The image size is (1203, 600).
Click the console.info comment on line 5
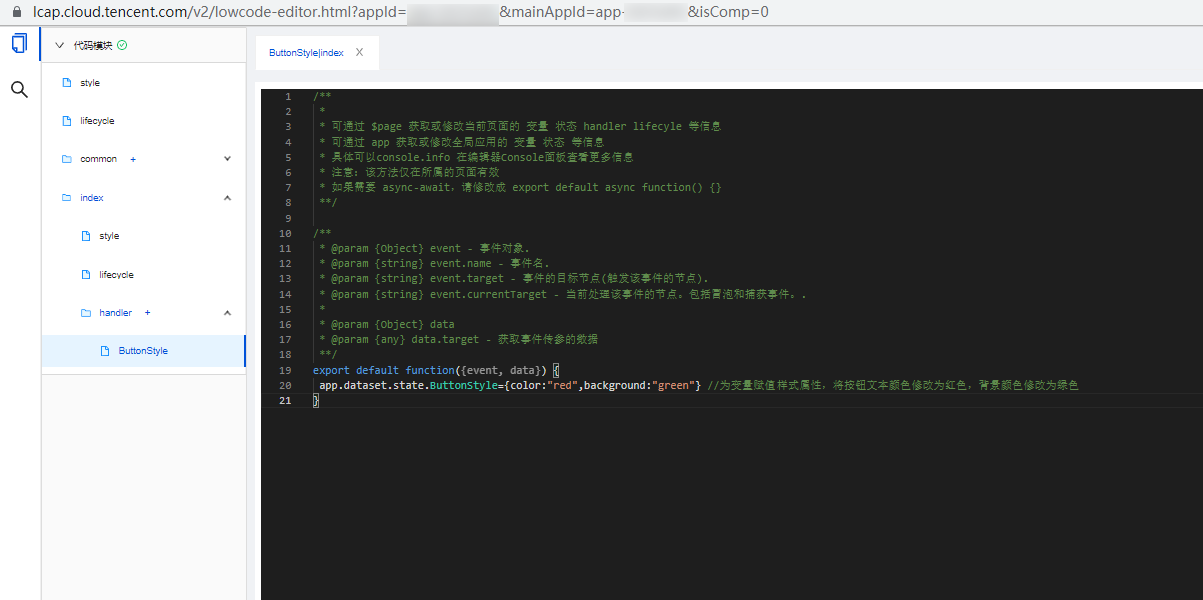(476, 157)
